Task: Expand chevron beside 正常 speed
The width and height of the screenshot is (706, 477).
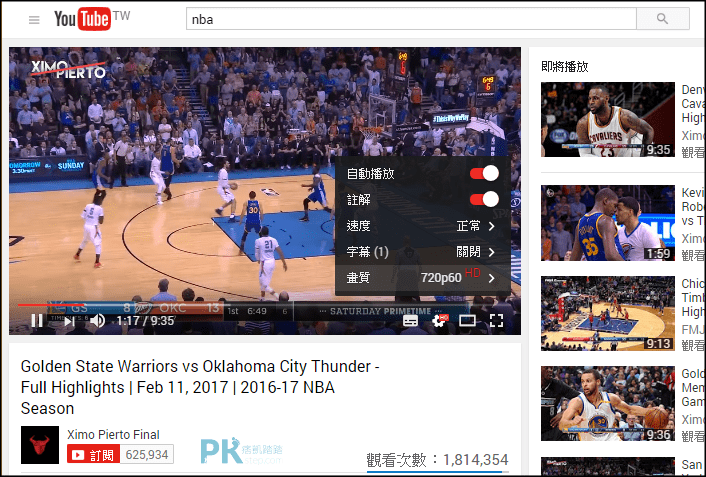Action: pyautogui.click(x=492, y=226)
